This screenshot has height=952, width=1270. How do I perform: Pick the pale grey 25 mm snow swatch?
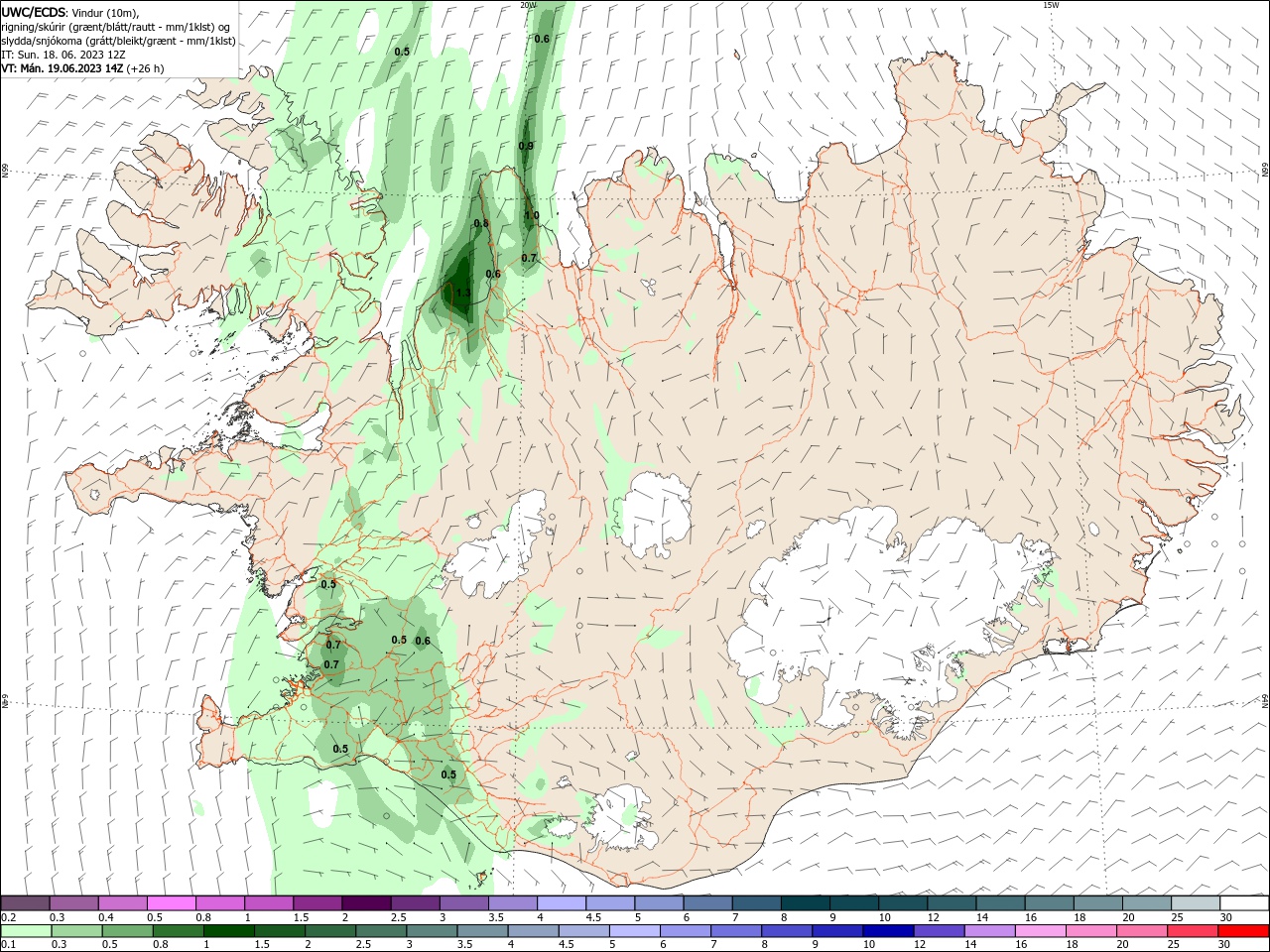point(1194,903)
